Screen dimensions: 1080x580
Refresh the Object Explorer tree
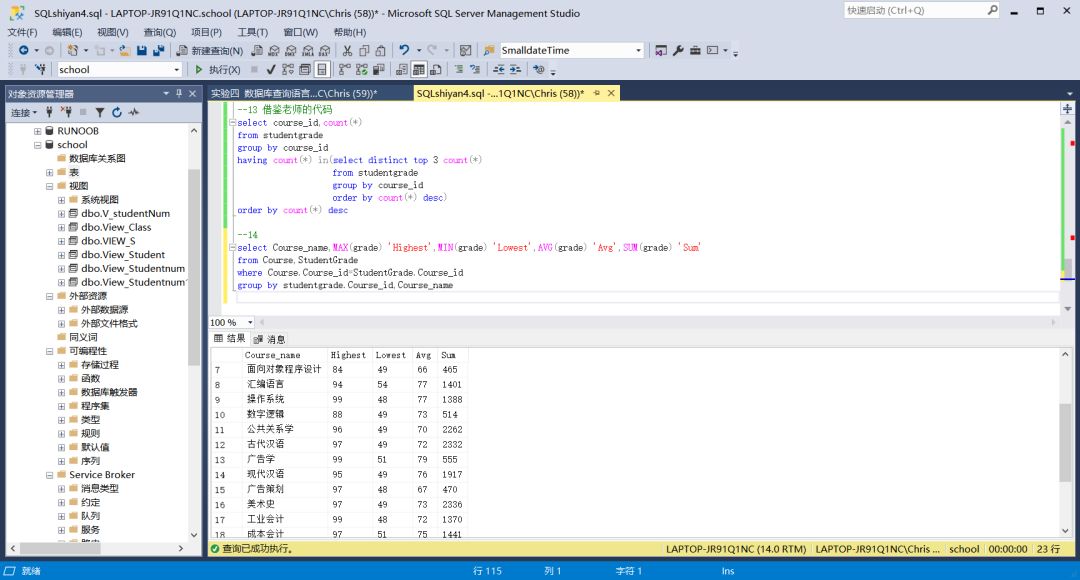[117, 113]
